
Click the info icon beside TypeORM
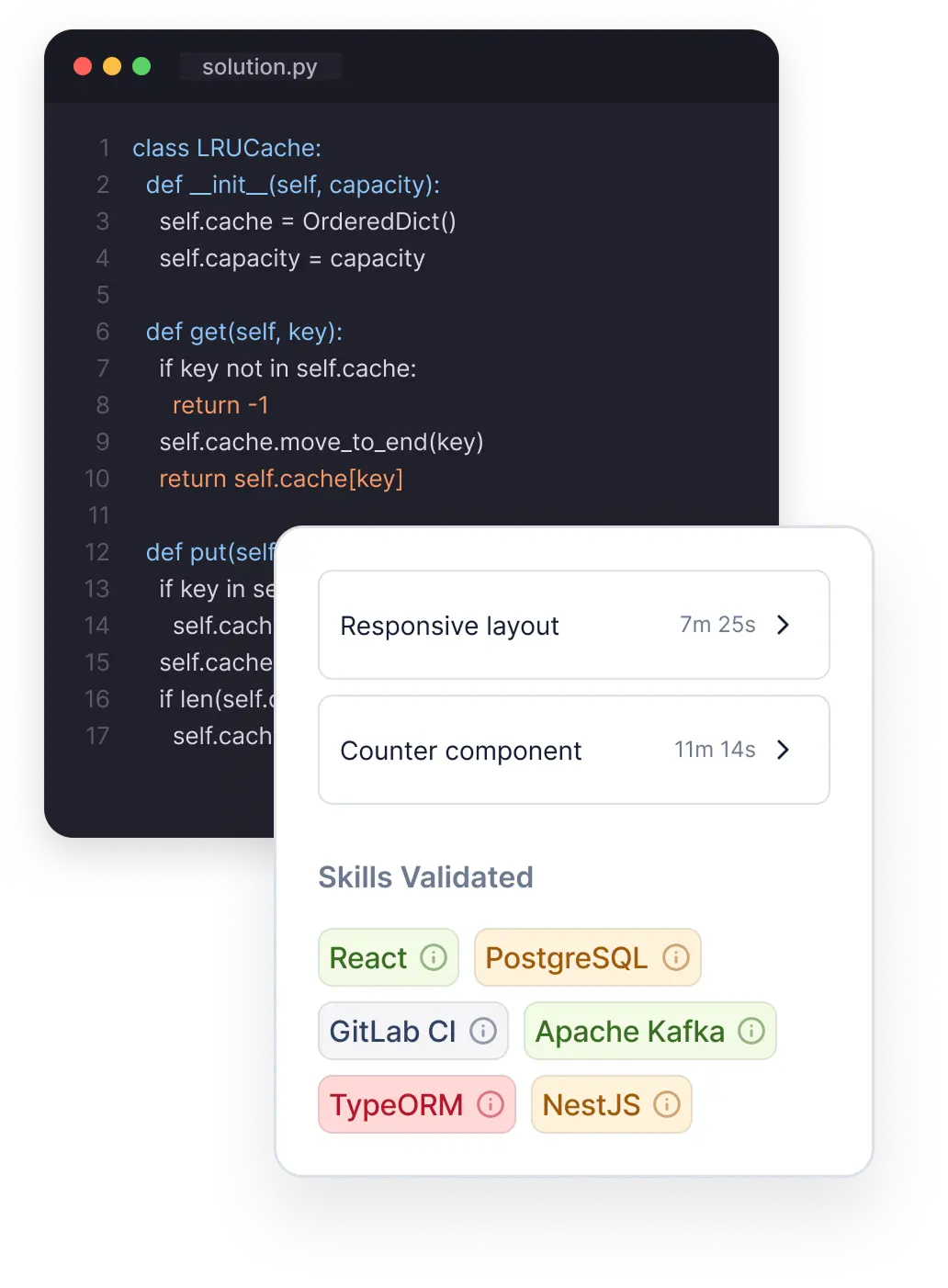(x=491, y=1104)
